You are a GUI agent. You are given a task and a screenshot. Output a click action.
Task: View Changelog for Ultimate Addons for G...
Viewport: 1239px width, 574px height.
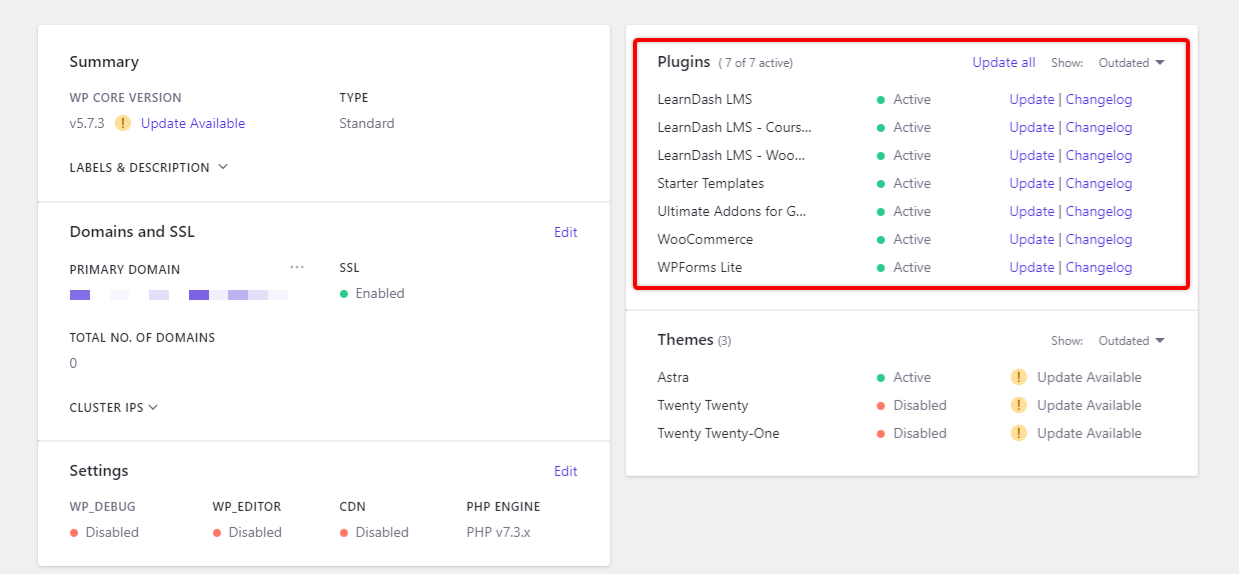(x=1099, y=211)
